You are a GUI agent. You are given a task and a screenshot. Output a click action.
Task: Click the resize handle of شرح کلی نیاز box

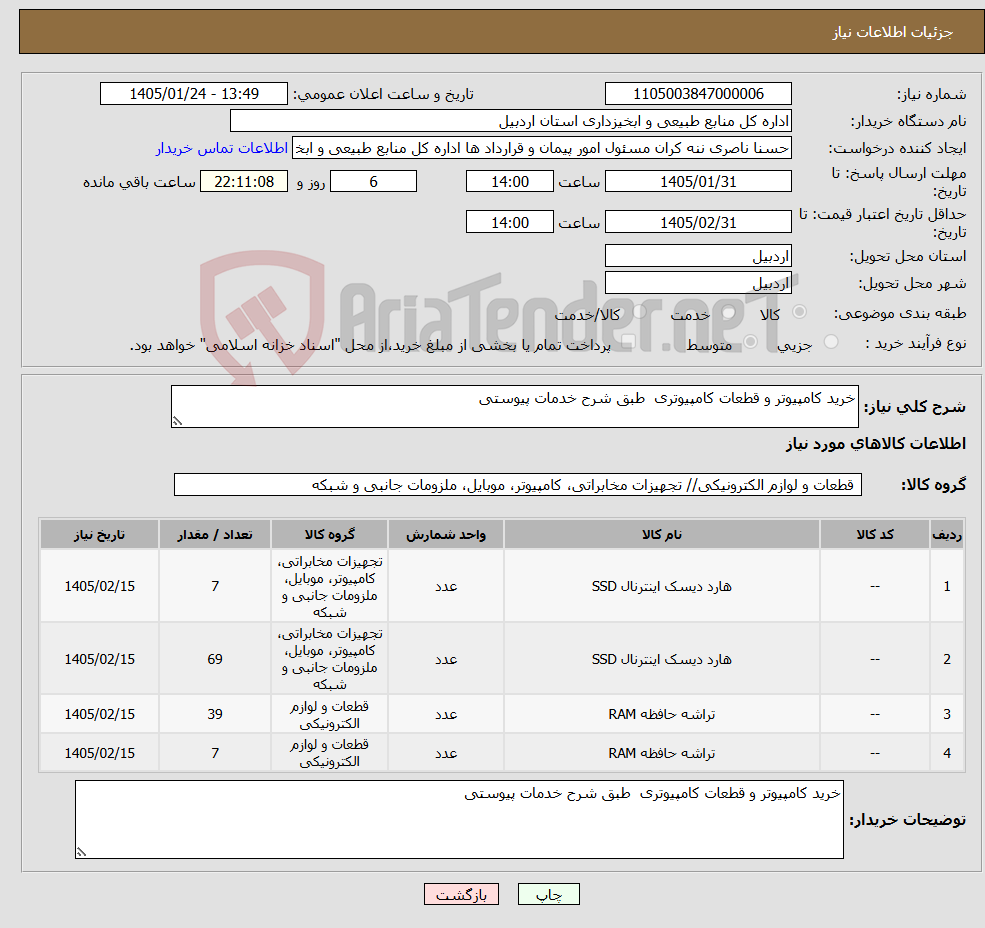coord(177,421)
